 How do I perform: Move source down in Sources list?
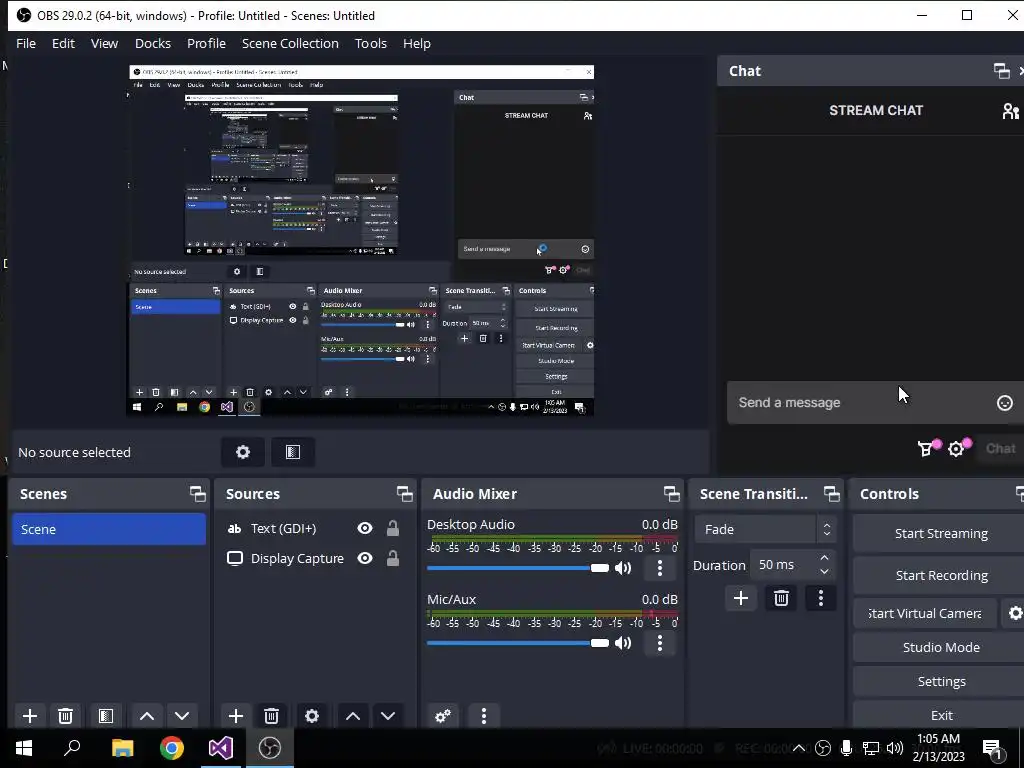[x=388, y=716]
